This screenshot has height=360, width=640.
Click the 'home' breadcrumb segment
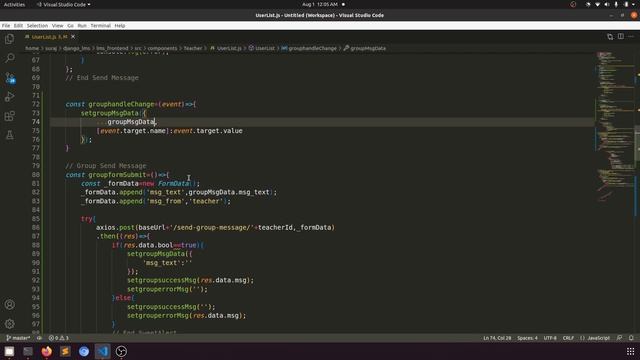(32, 48)
